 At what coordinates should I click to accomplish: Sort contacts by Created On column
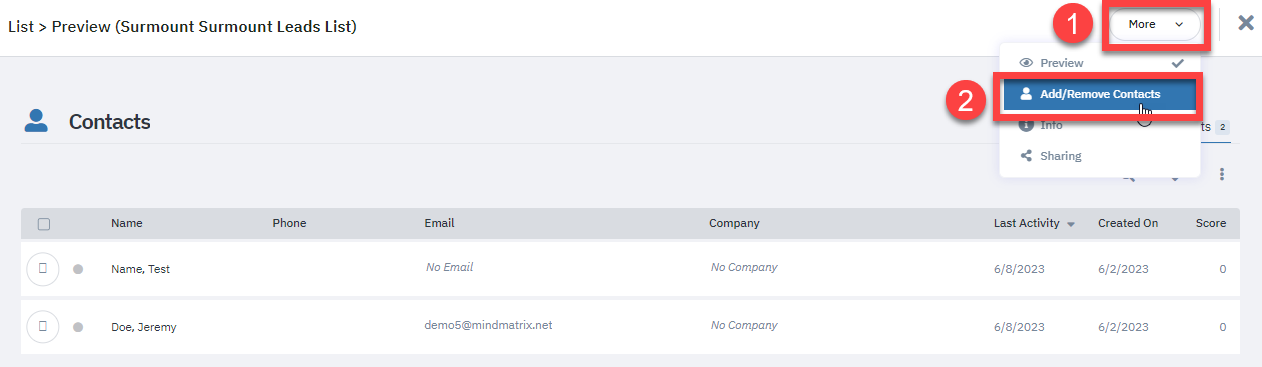pyautogui.click(x=1128, y=223)
